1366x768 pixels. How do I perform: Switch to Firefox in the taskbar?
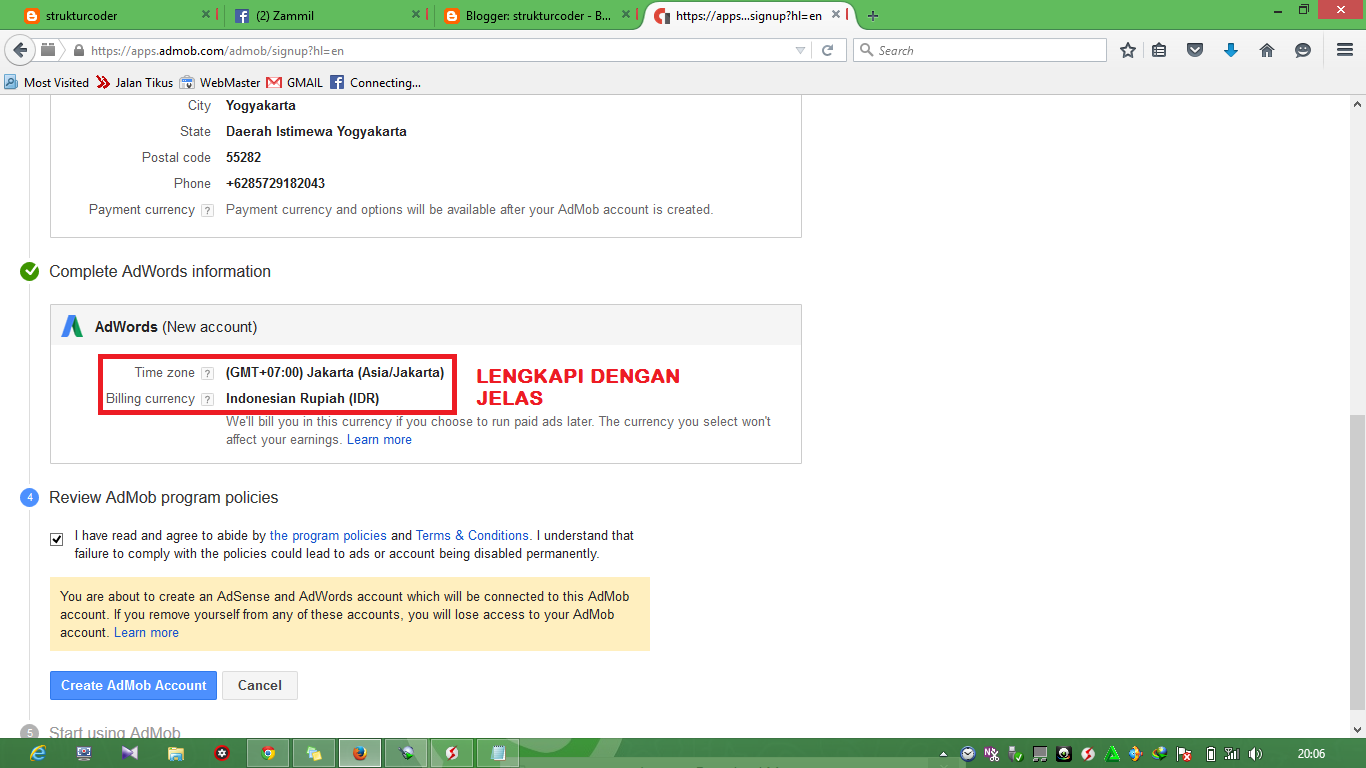[360, 753]
